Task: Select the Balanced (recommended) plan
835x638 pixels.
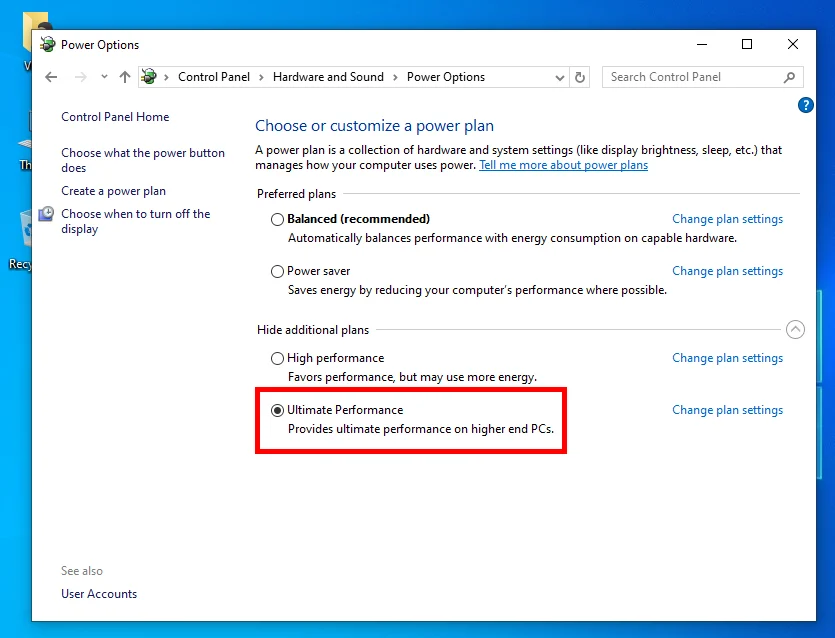Action: coord(277,219)
